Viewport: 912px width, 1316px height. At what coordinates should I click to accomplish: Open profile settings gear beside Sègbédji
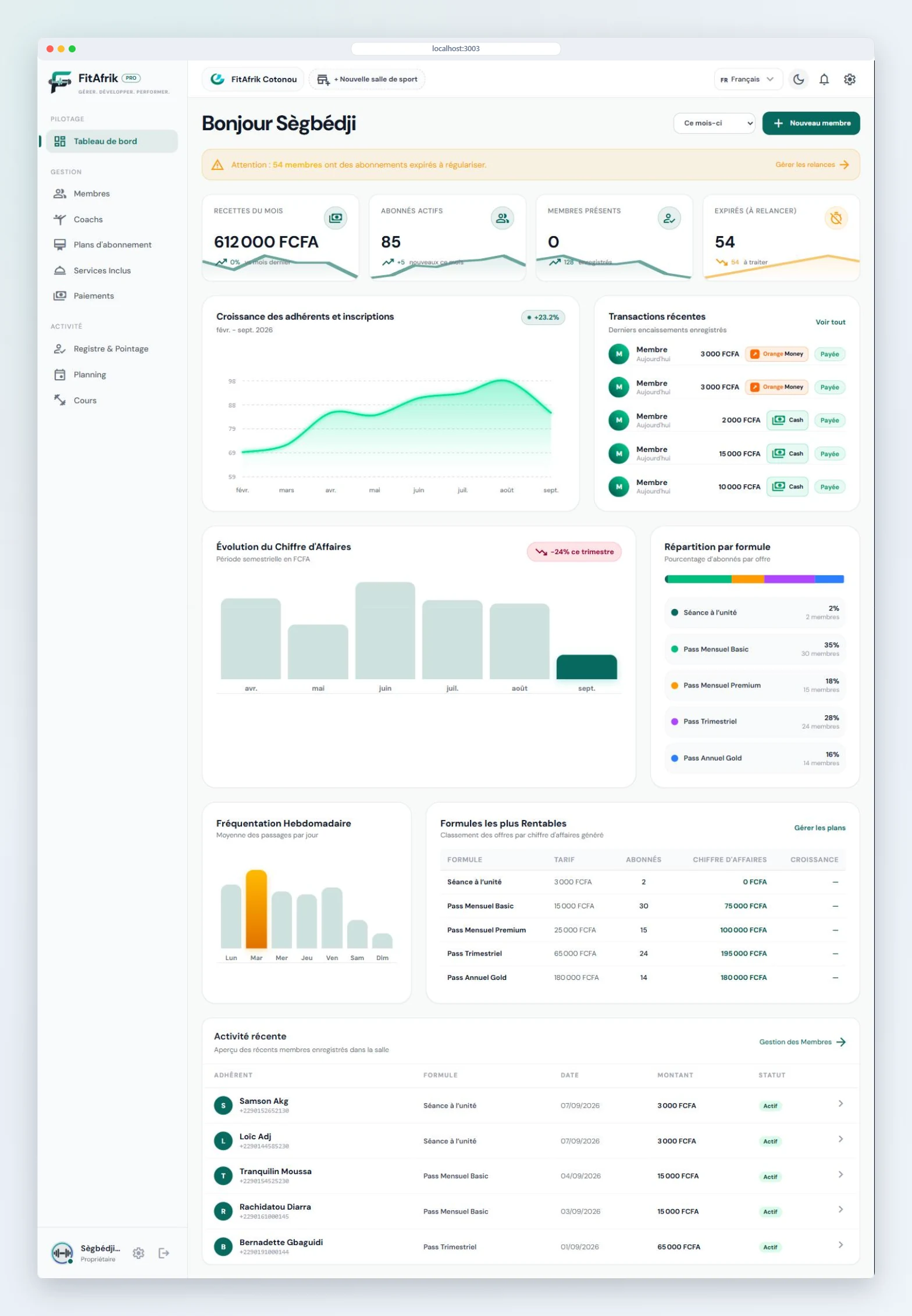coord(138,1253)
